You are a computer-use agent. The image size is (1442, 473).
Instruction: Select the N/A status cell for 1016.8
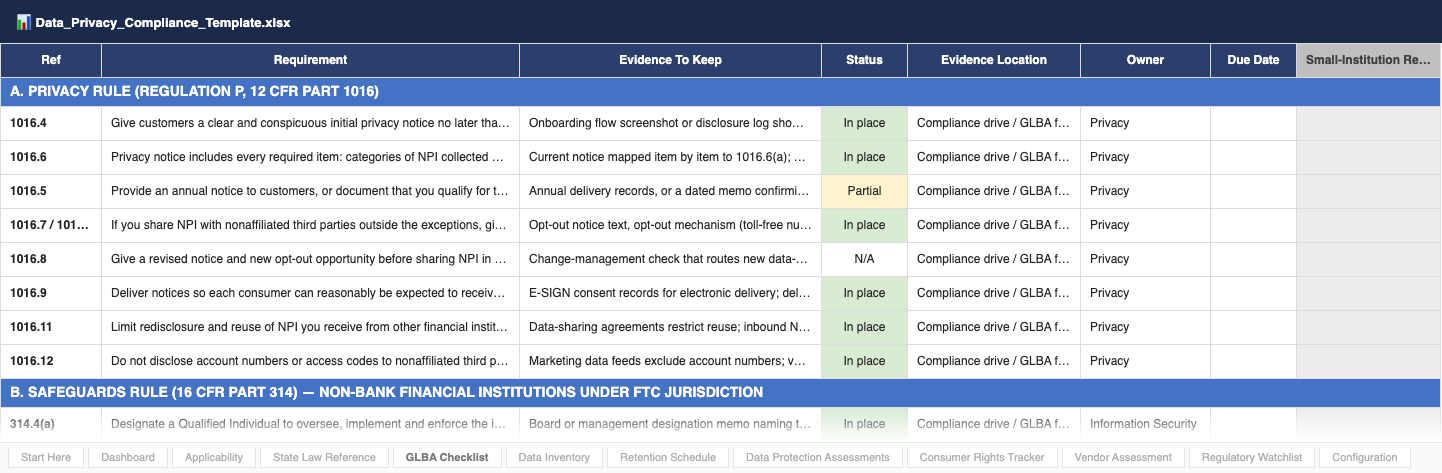[x=864, y=259]
